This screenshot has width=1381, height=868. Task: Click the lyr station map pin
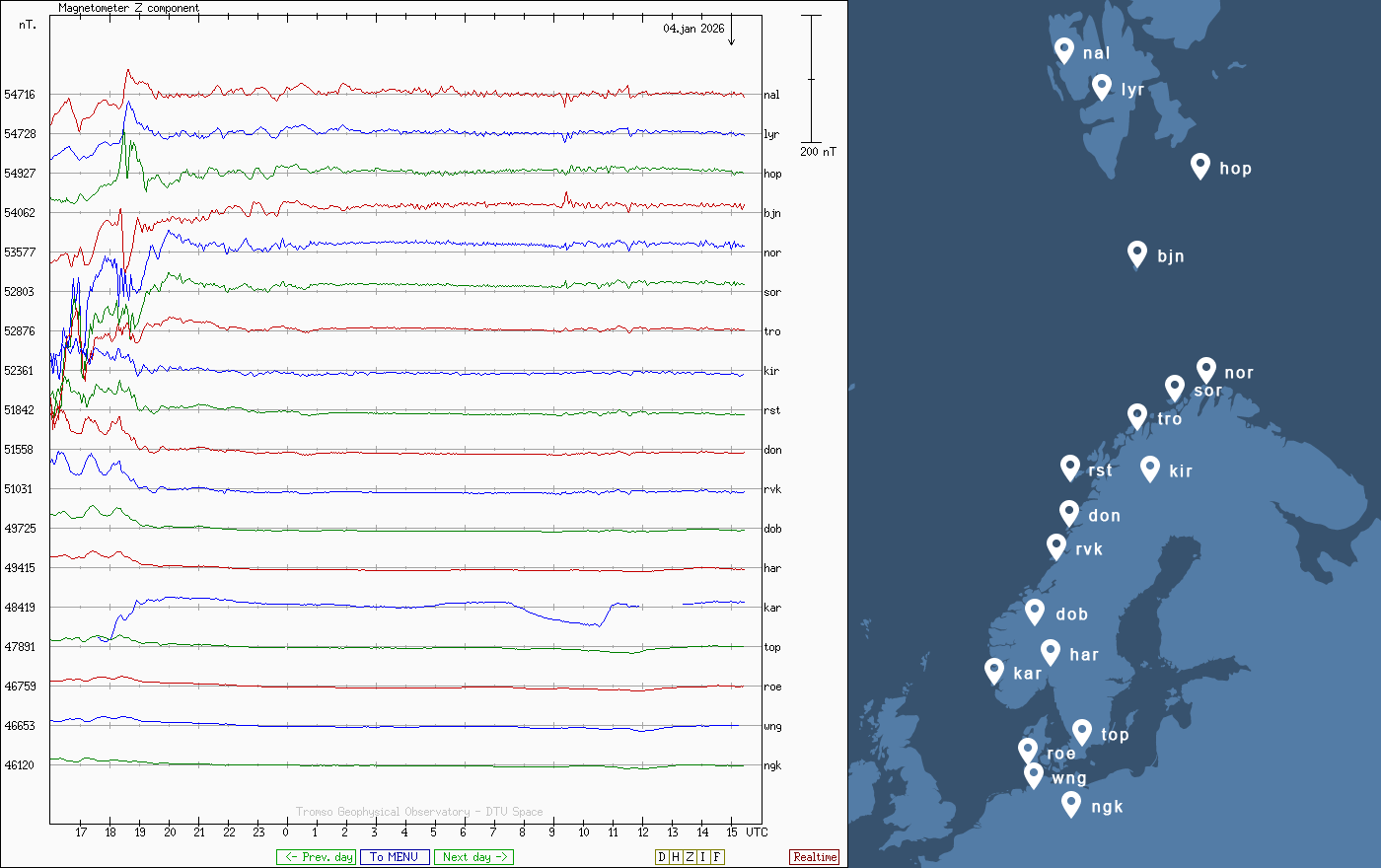point(1102,87)
